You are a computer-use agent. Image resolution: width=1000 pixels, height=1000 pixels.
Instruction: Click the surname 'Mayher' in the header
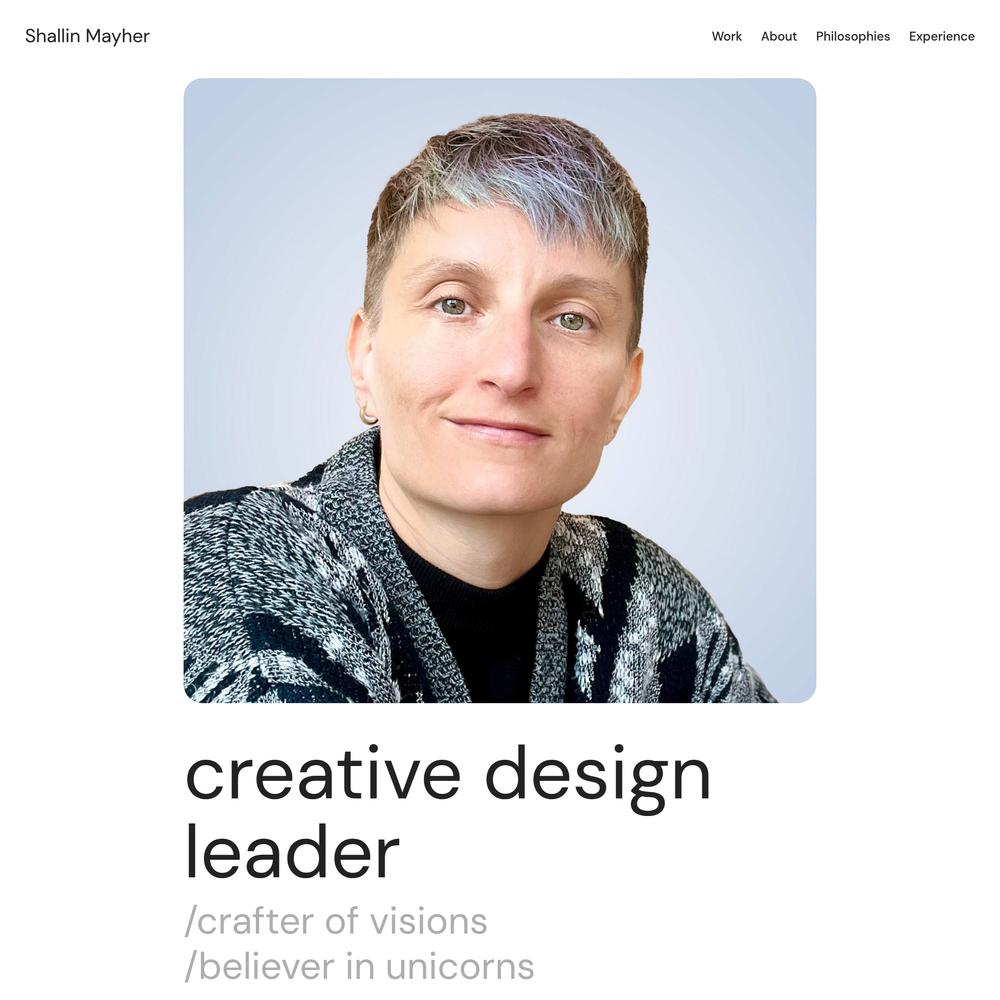[118, 37]
